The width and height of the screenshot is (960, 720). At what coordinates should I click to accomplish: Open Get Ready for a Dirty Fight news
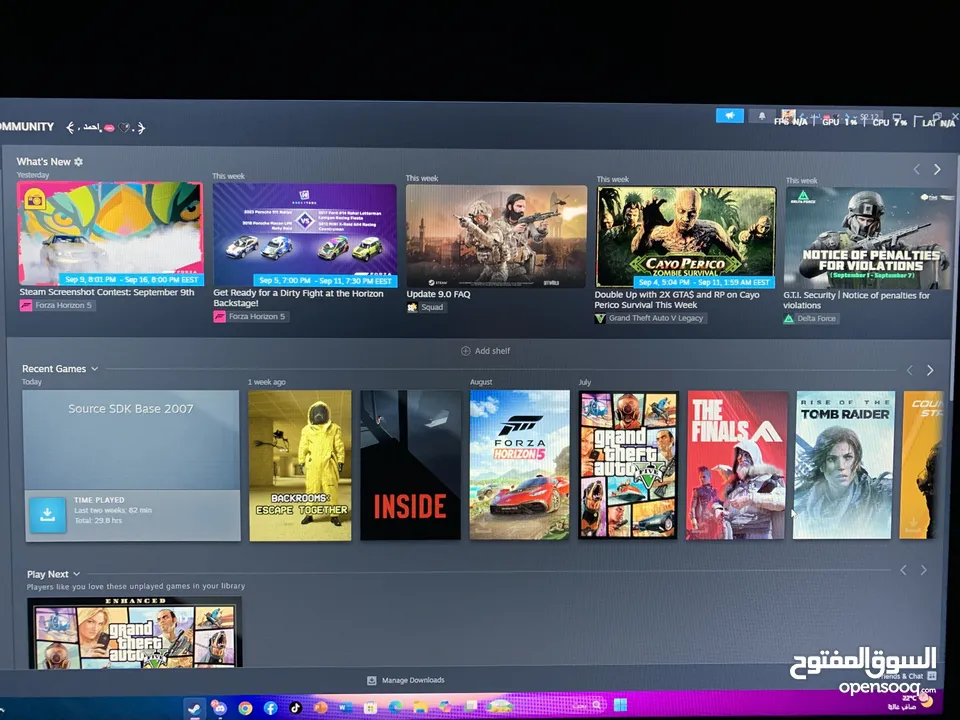(x=298, y=298)
